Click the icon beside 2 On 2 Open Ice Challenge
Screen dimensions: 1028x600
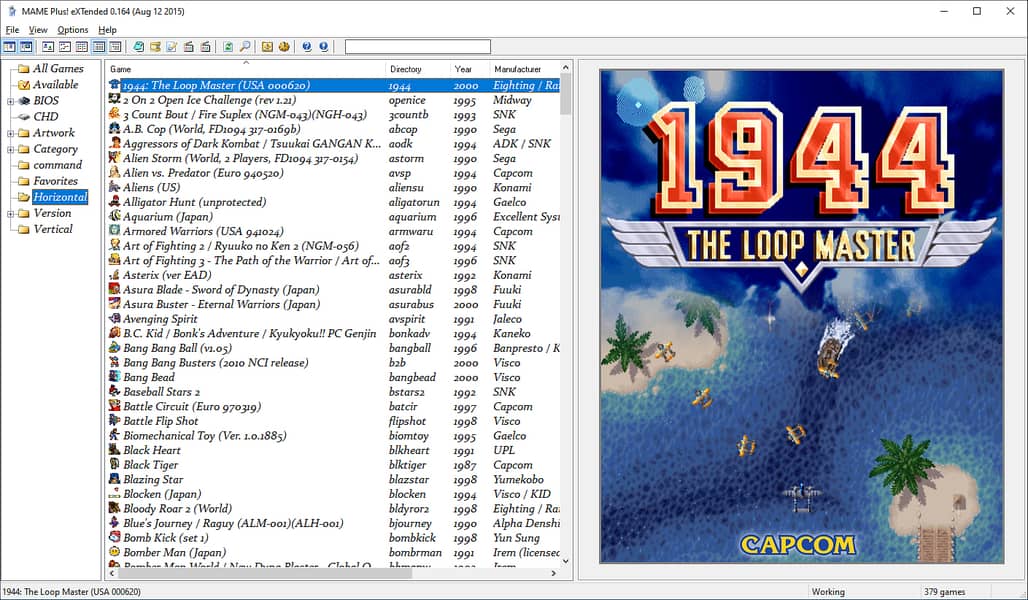tap(115, 100)
